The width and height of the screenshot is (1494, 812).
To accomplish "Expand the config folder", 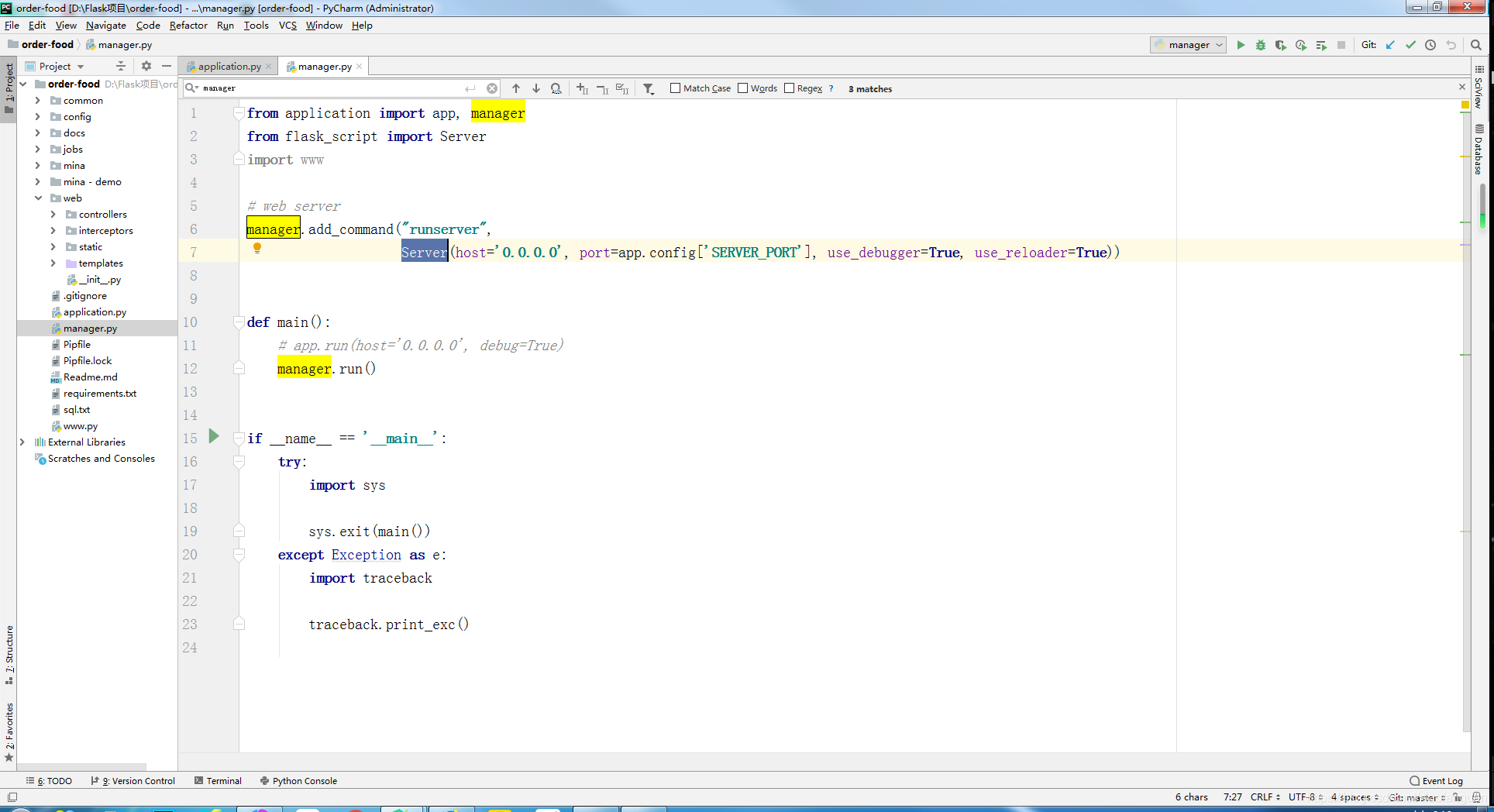I will [37, 117].
